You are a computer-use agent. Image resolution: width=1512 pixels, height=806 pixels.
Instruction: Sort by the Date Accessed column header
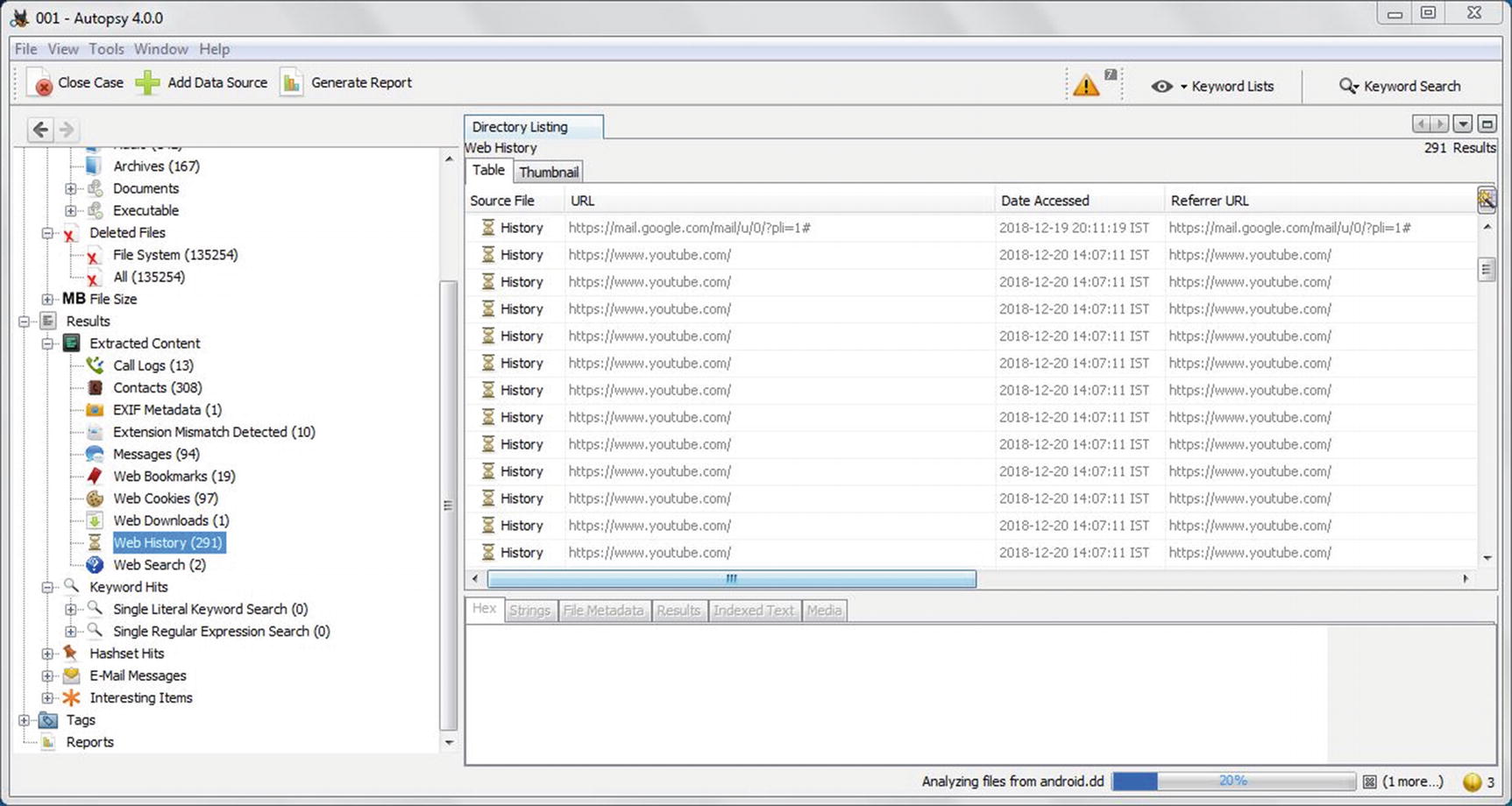(1080, 201)
